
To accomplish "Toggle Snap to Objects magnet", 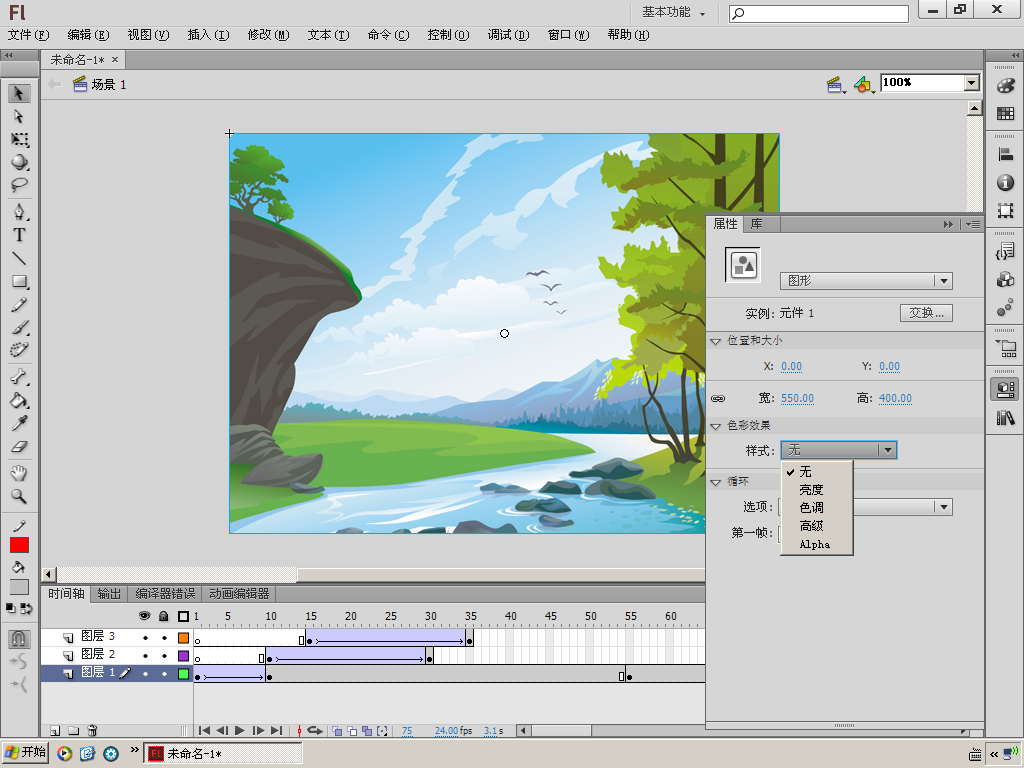I will coord(19,638).
